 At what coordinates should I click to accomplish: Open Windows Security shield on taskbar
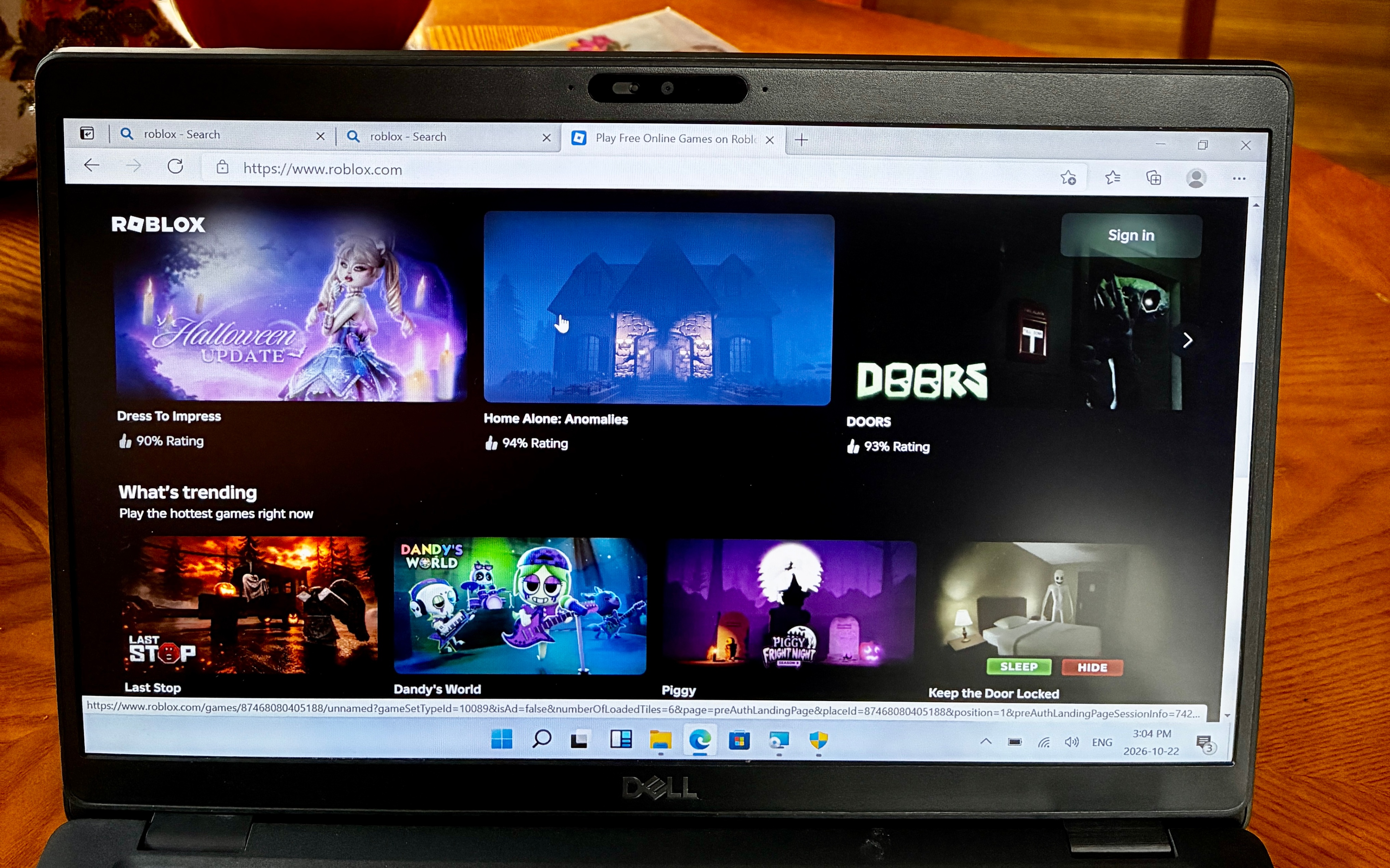tap(818, 741)
